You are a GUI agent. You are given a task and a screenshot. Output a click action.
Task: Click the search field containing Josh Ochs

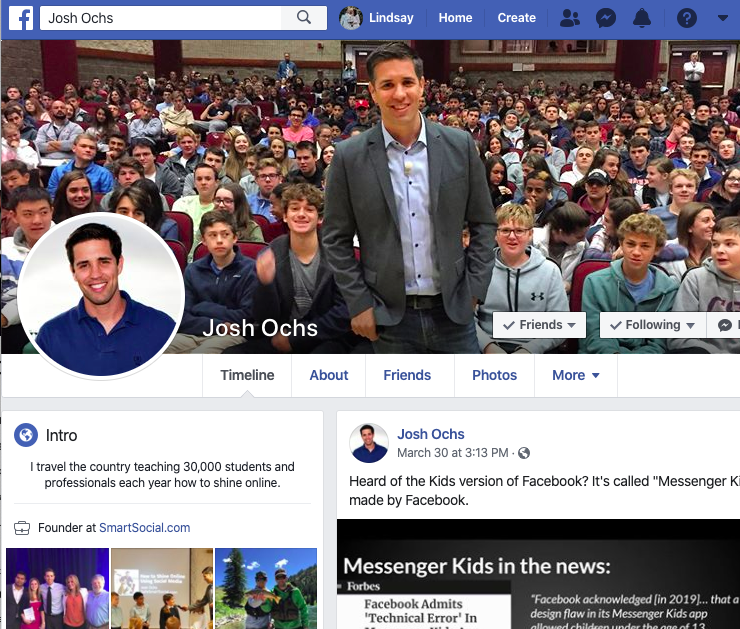click(160, 18)
